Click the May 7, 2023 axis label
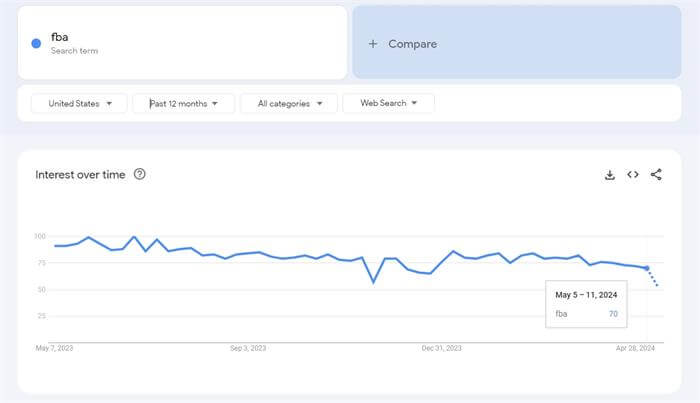This screenshot has height=403, width=700. pyautogui.click(x=54, y=348)
